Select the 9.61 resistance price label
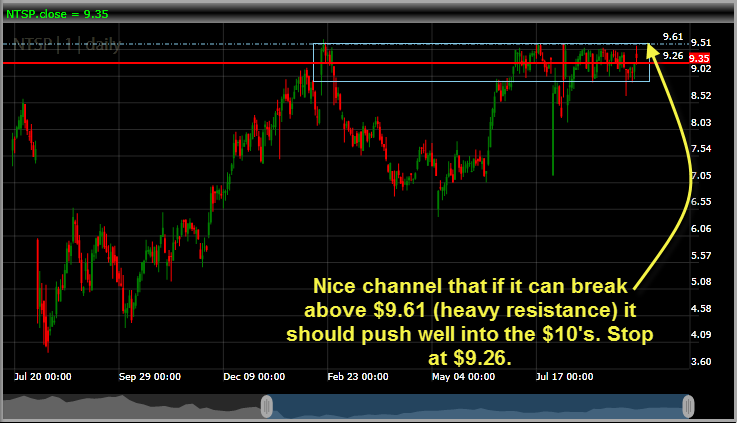The height and width of the screenshot is (423, 737). click(x=673, y=36)
